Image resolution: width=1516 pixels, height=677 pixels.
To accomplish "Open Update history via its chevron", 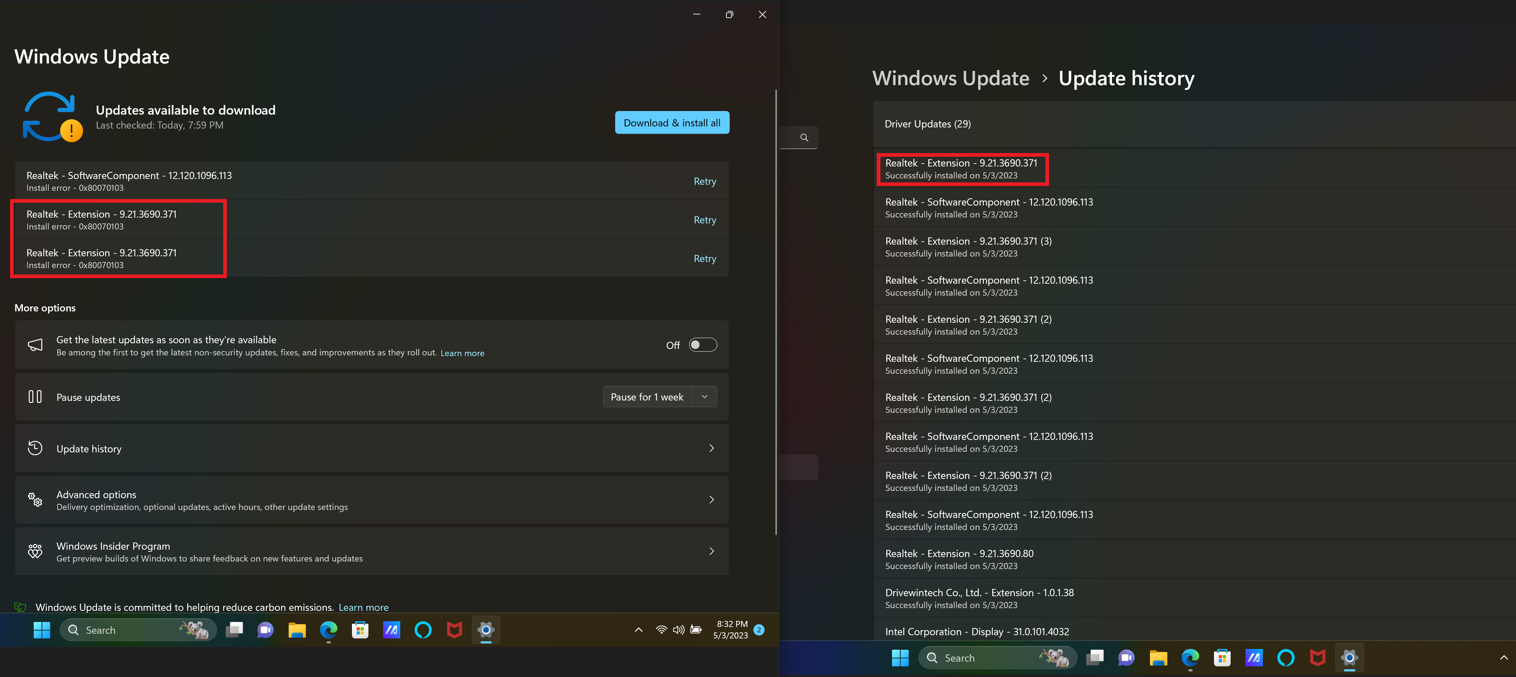I will click(x=712, y=449).
